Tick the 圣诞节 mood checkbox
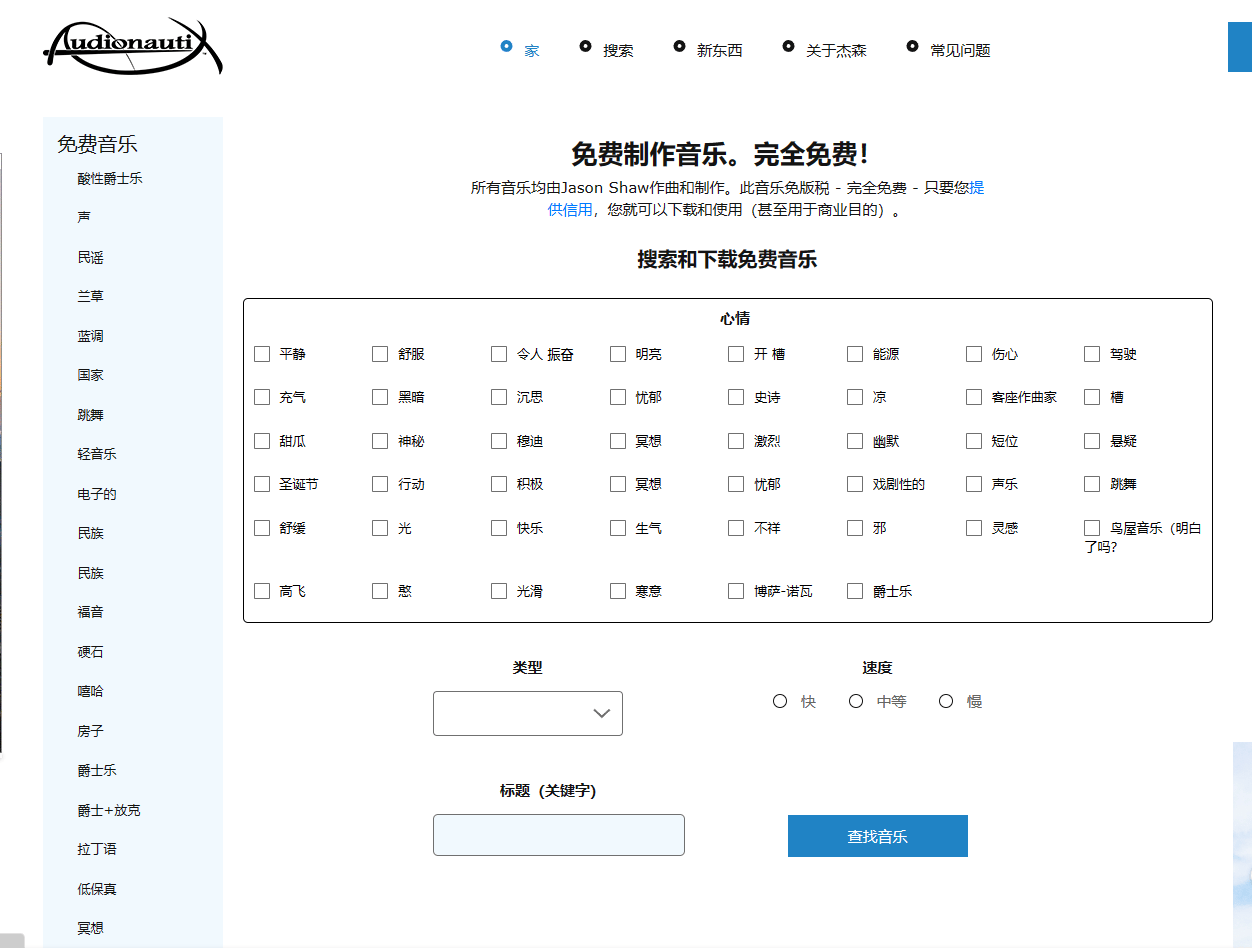 coord(262,484)
